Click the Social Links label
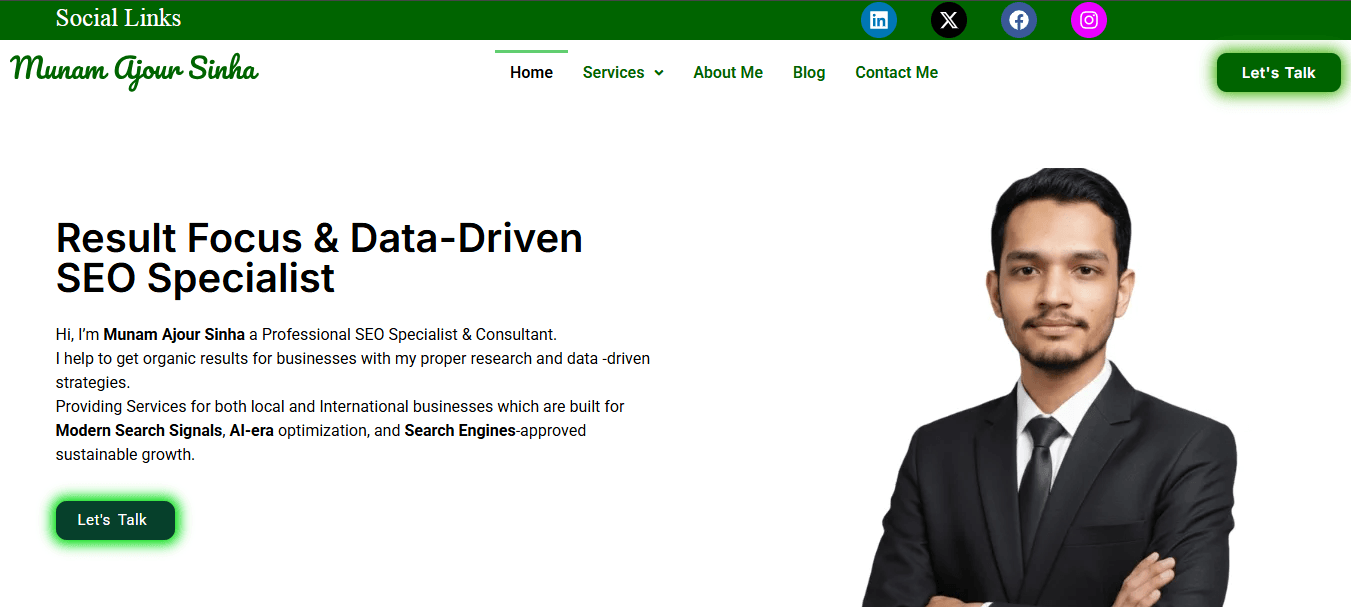This screenshot has height=607, width=1351. coord(118,18)
